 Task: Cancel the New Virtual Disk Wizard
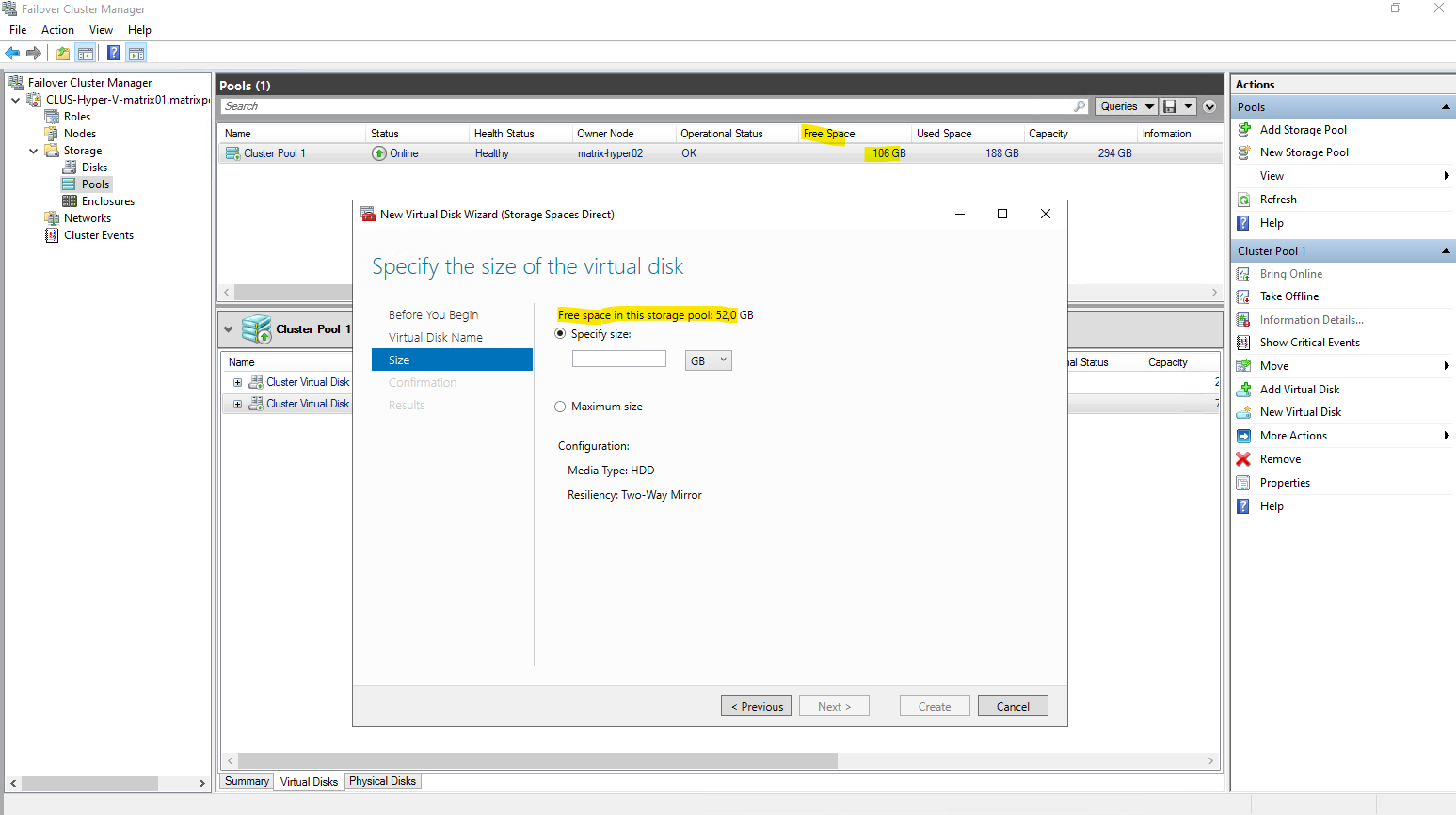pyautogui.click(x=1012, y=707)
